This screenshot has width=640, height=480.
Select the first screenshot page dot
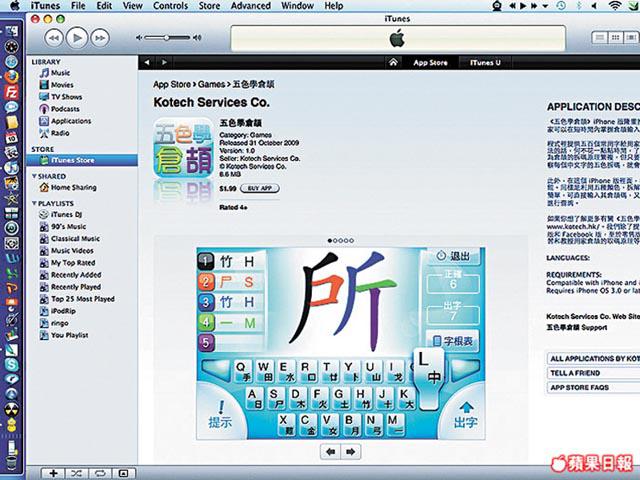pyautogui.click(x=330, y=241)
